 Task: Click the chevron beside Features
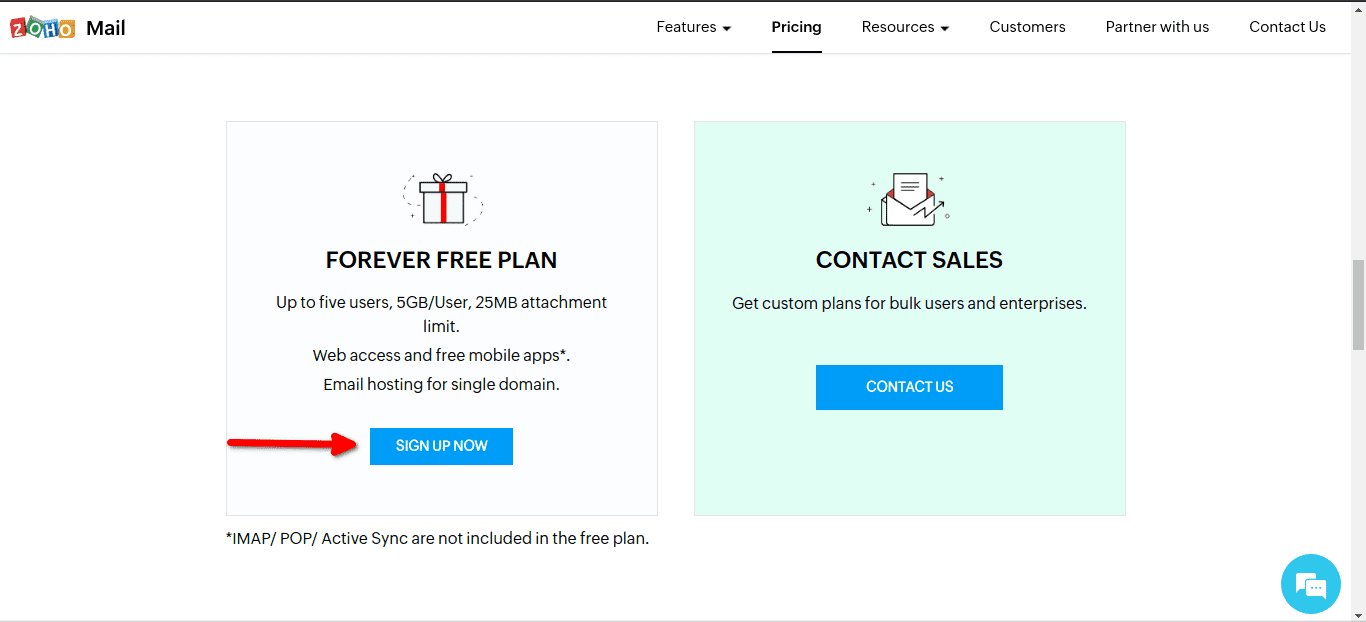click(x=725, y=28)
